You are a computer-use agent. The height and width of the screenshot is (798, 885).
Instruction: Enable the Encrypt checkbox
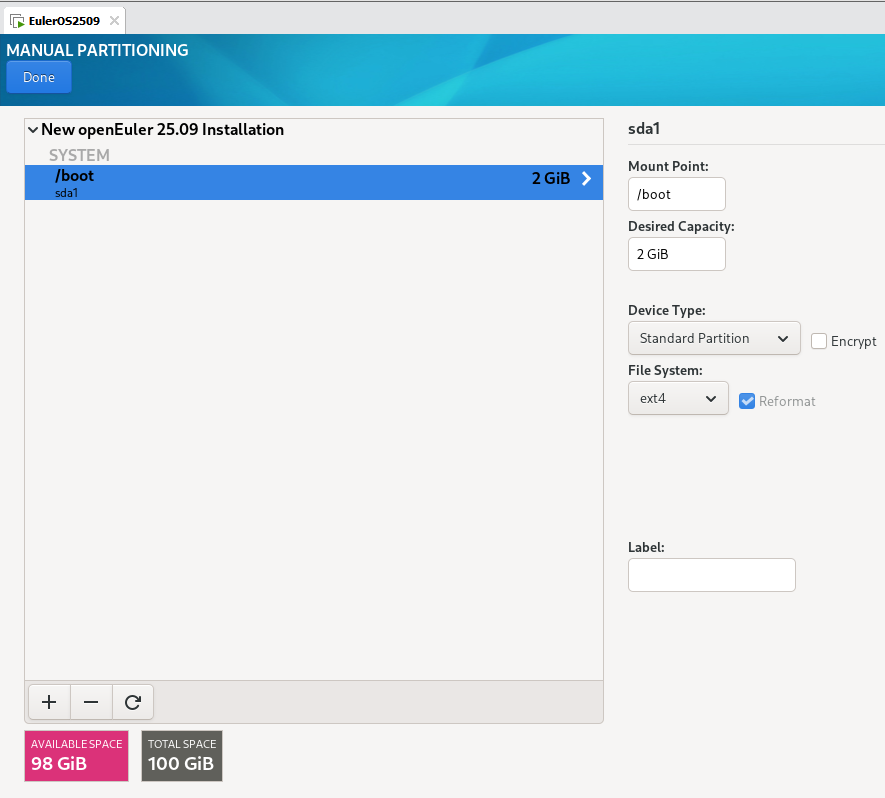818,341
